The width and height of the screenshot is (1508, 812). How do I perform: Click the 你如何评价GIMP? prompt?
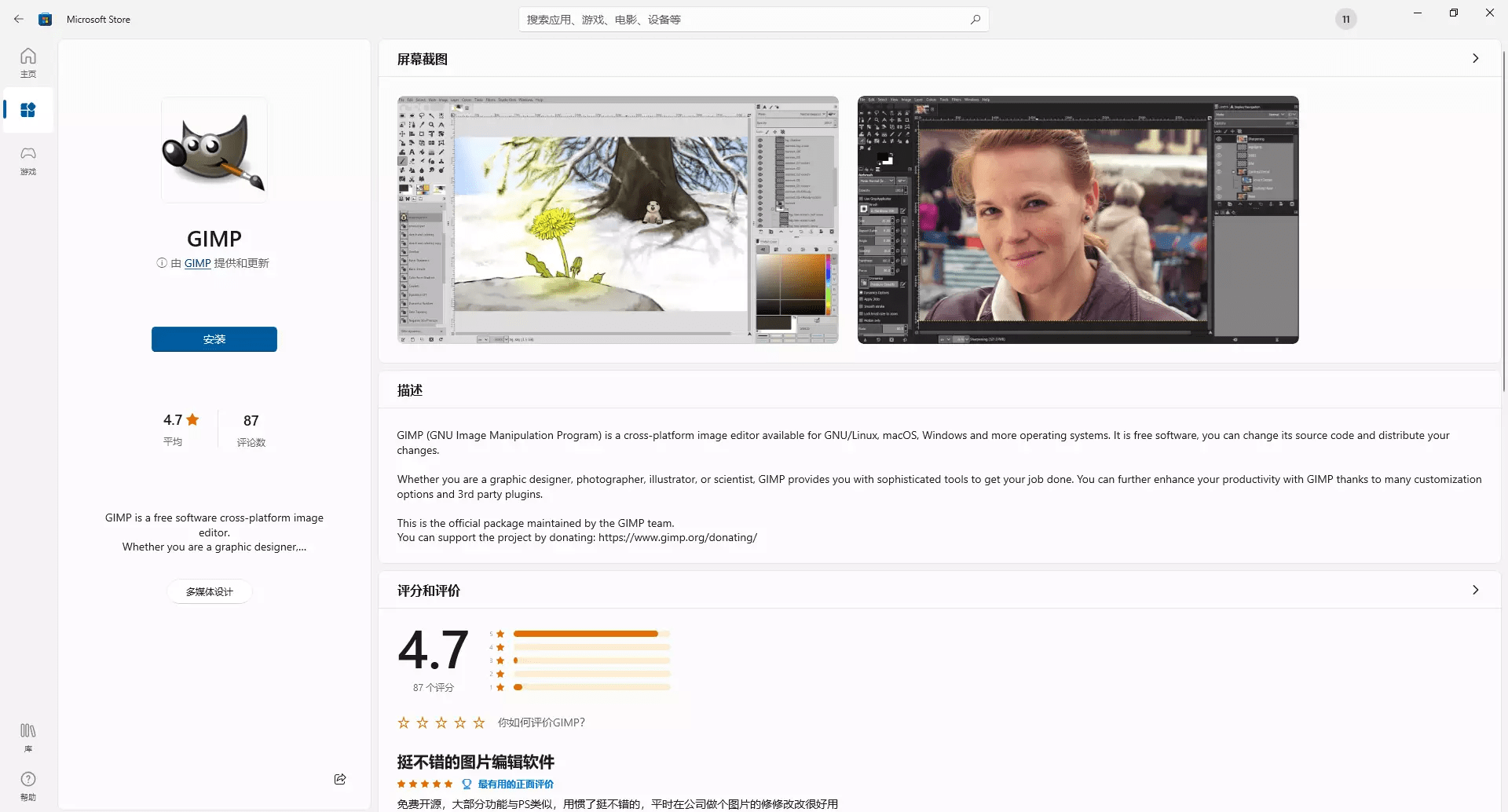coord(541,722)
